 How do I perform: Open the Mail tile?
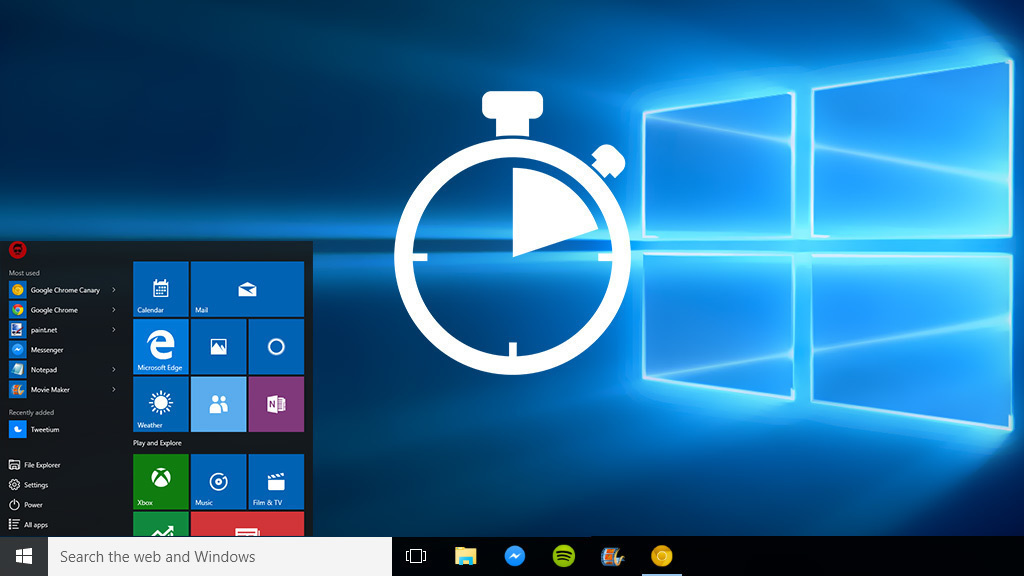(247, 289)
